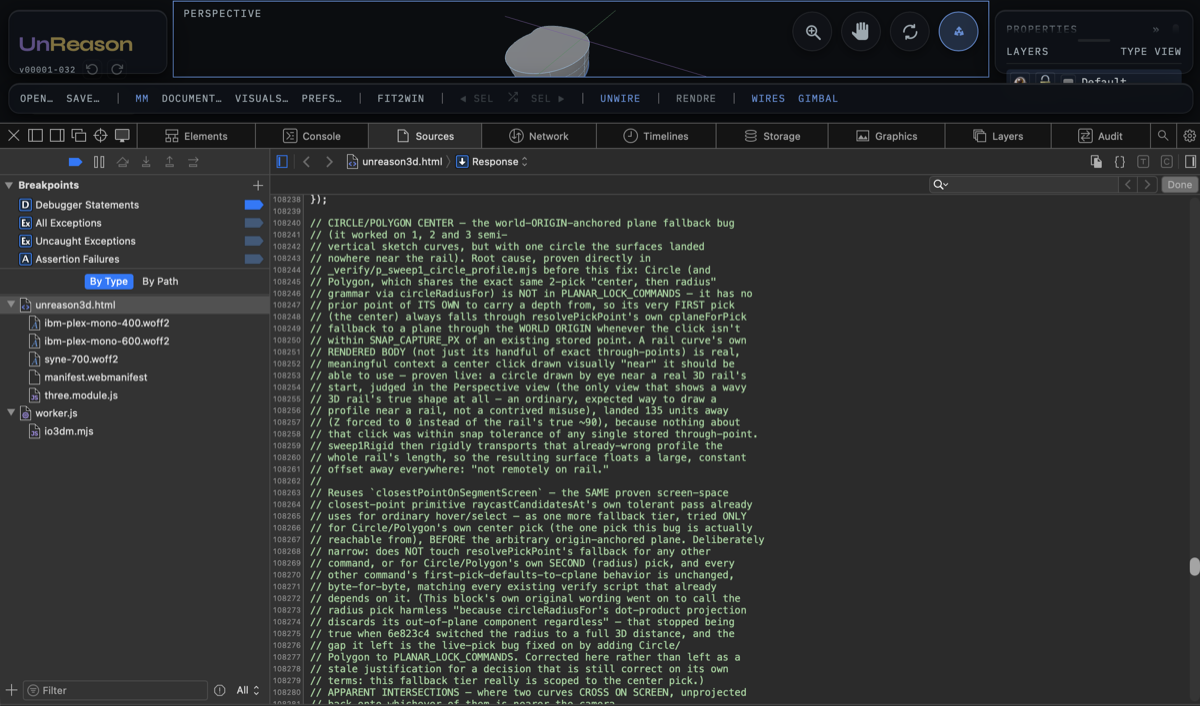Viewport: 1200px width, 706px height.
Task: Switch to the Timelines tab
Action: (656, 136)
